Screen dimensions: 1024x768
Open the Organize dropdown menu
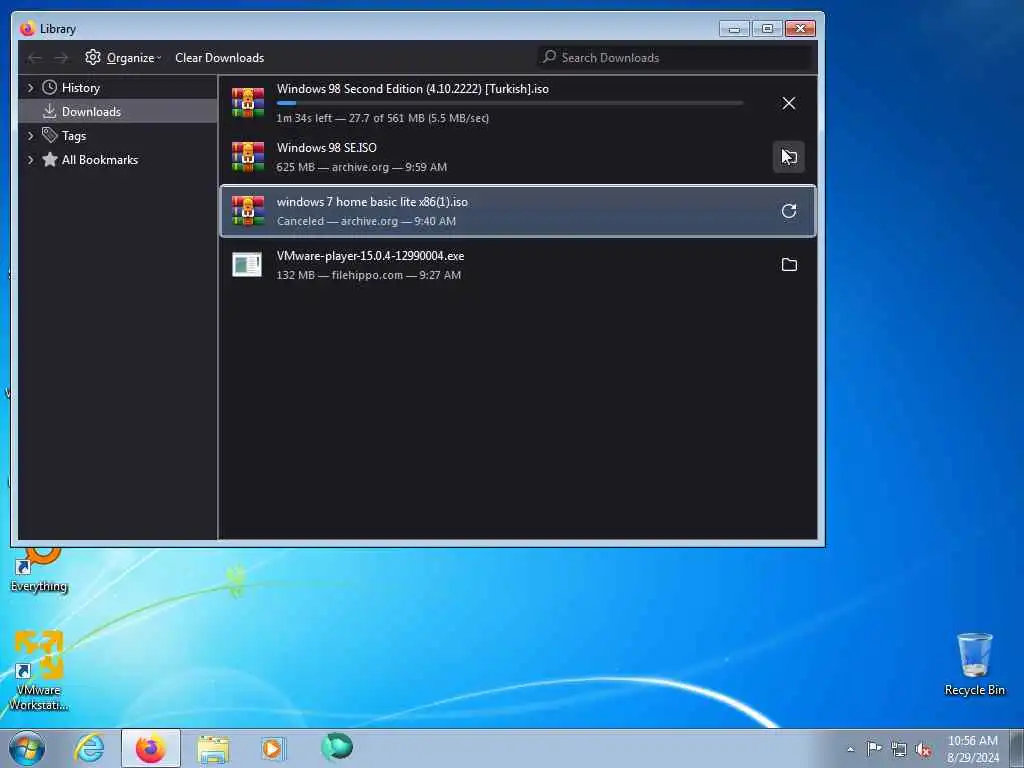(x=123, y=57)
